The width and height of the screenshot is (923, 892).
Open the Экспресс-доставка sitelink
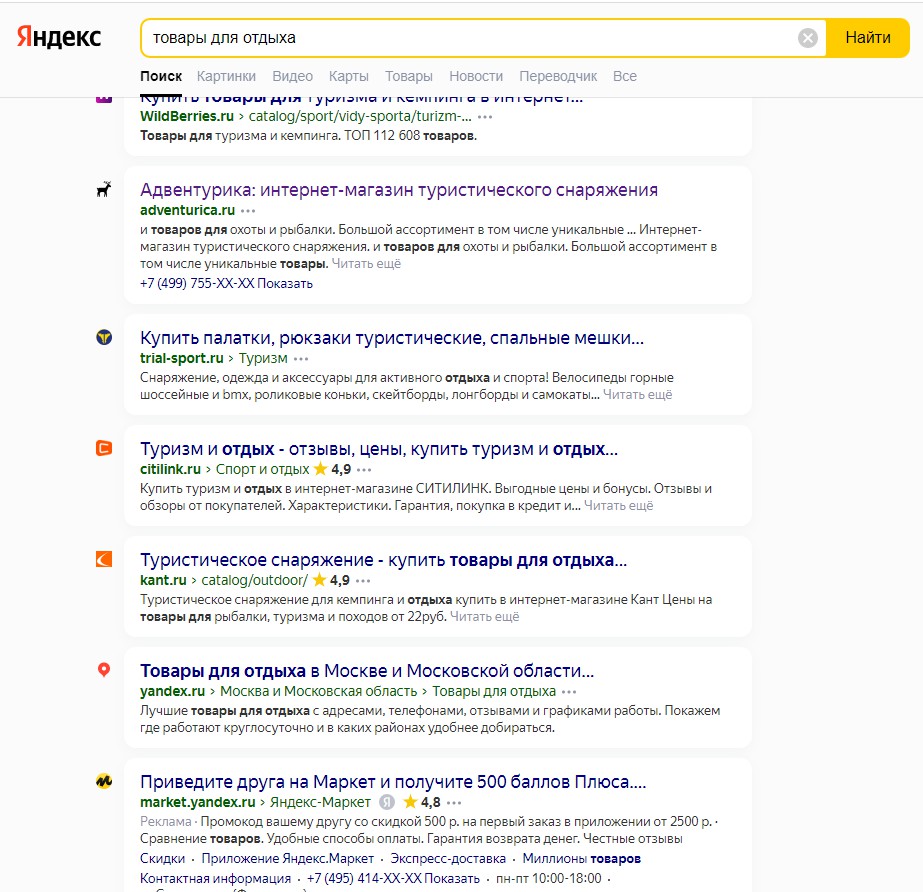click(x=448, y=858)
